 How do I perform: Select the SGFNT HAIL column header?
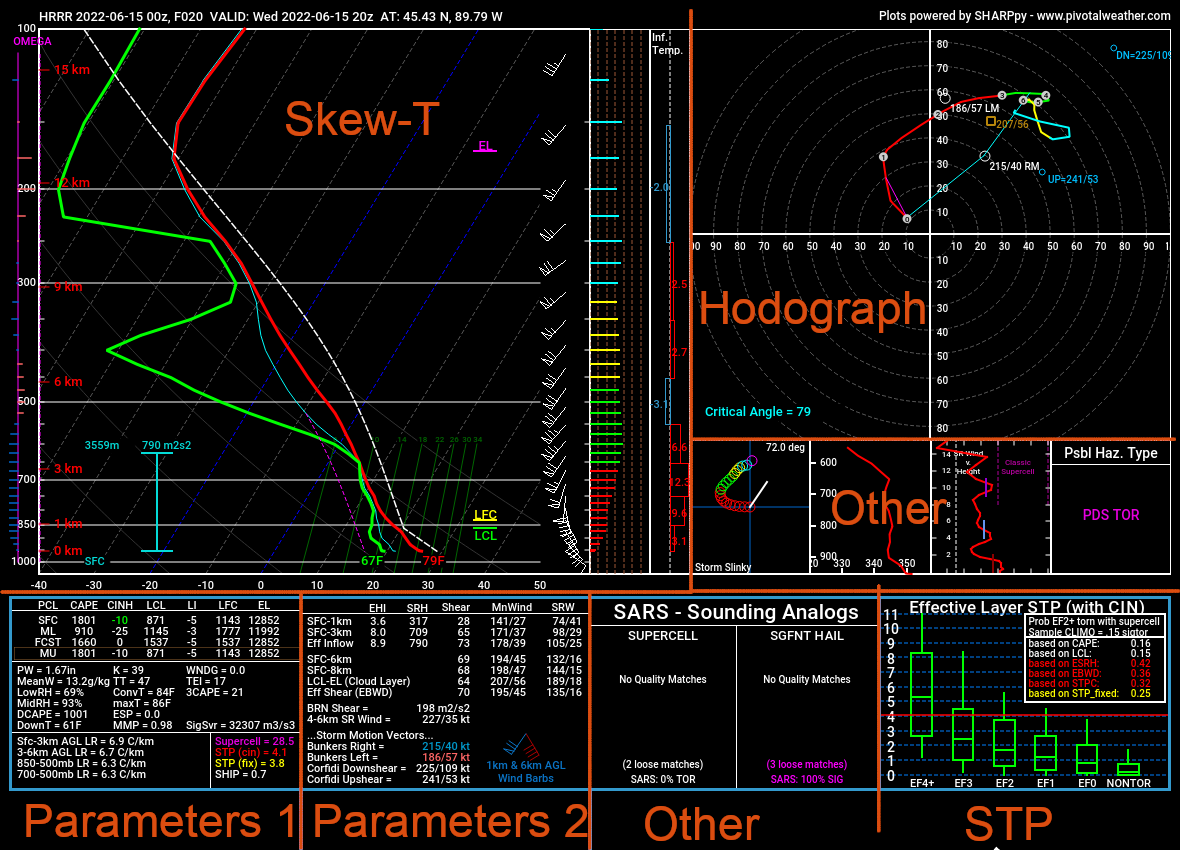tap(806, 637)
